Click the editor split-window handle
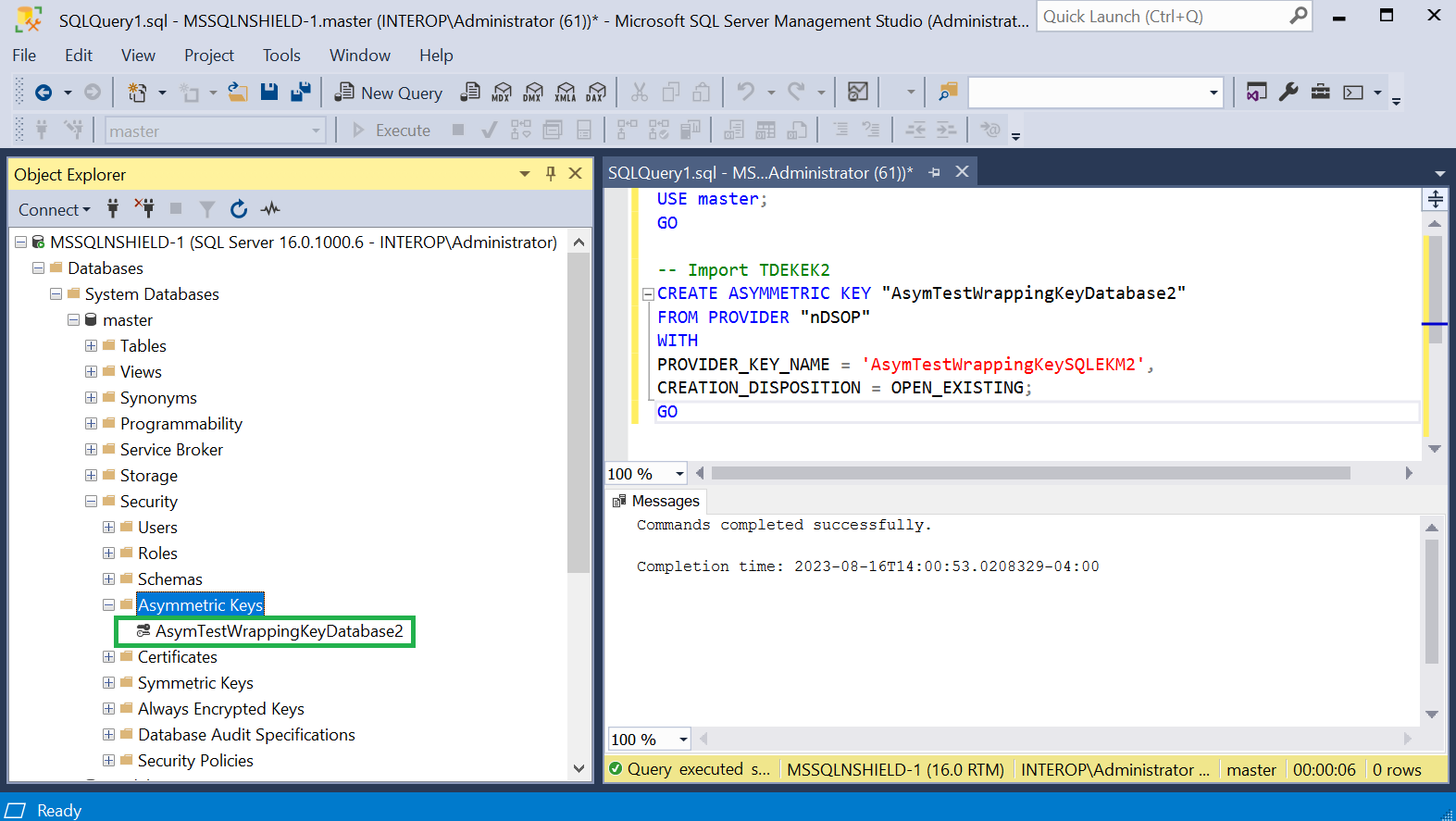 click(1435, 199)
